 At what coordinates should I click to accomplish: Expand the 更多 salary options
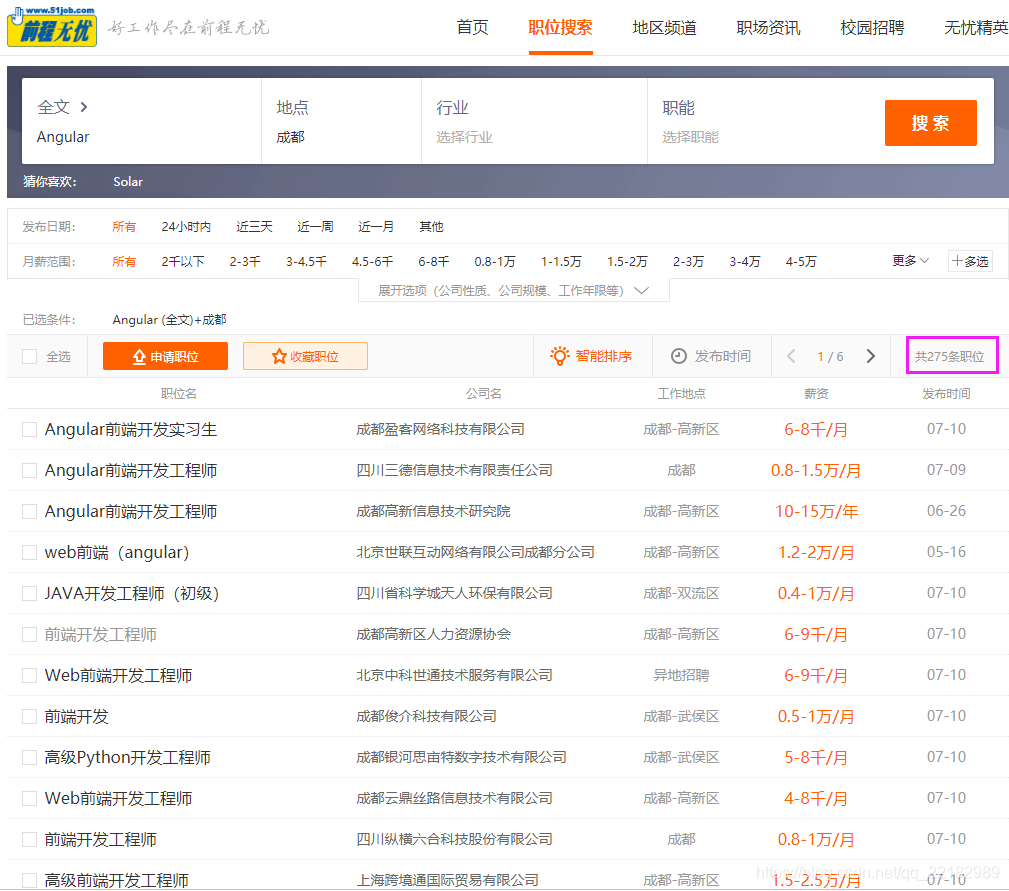[x=910, y=261]
